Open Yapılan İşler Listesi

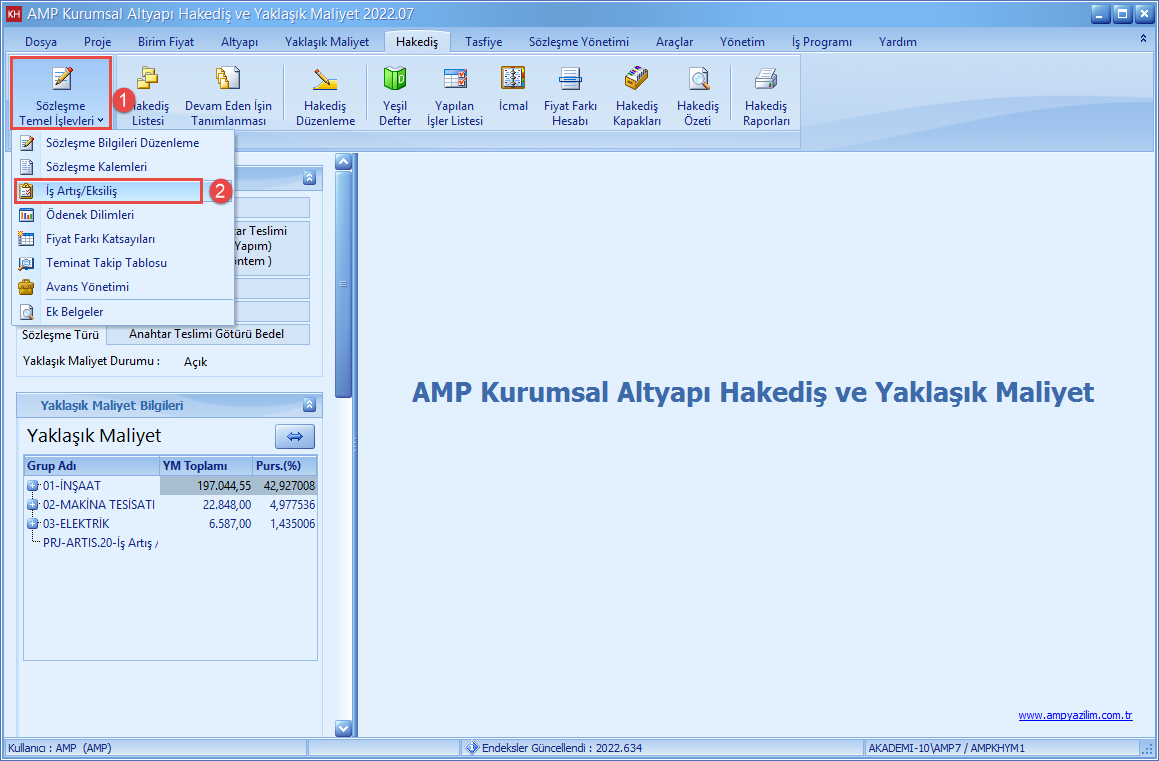pos(455,96)
